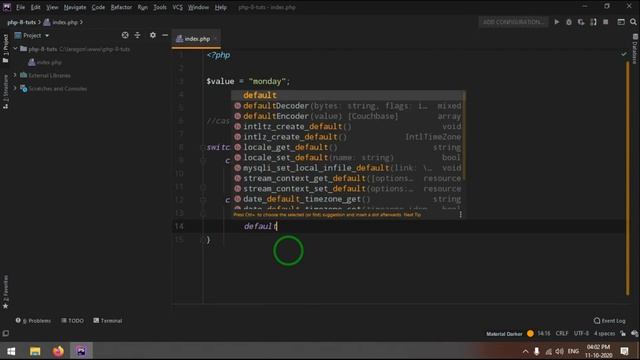Screen dimensions: 640x360
Task: Choose locale_get_default completion suggestion
Action: (x=348, y=147)
